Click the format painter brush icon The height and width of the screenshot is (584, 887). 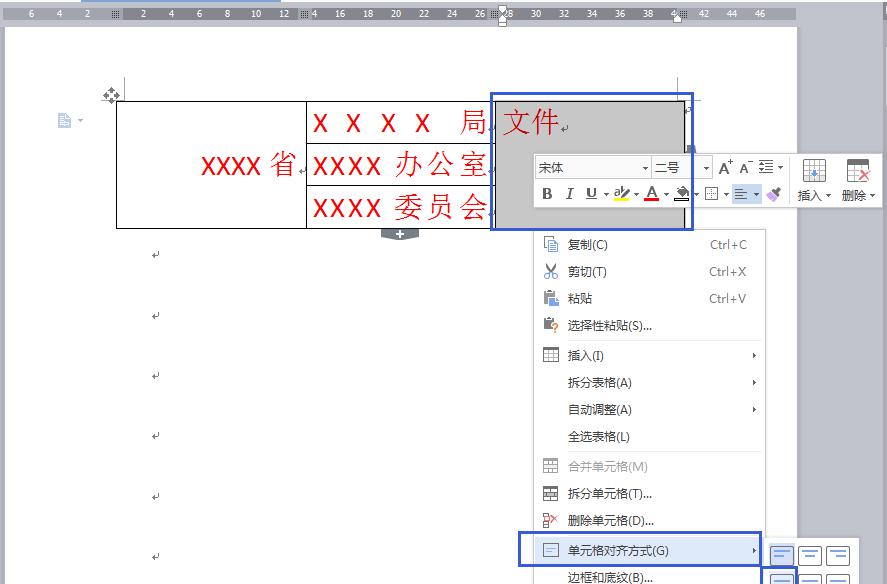(x=774, y=194)
